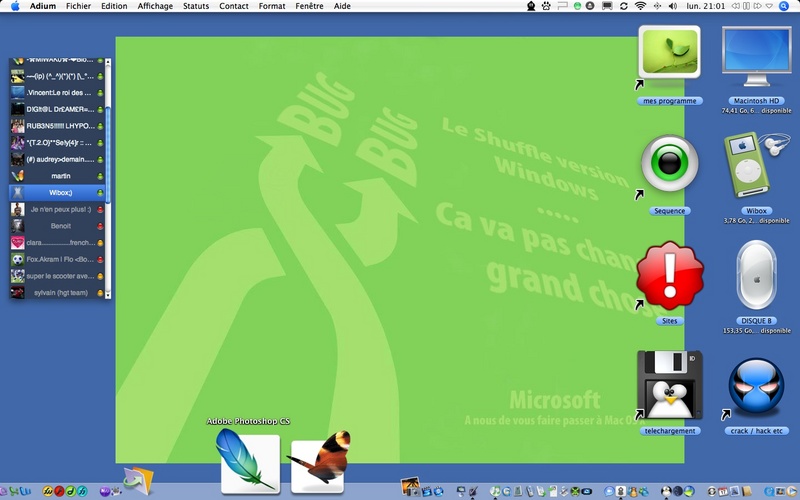
Task: Select contact (#) audrey>demain....
Action: [x=57, y=159]
